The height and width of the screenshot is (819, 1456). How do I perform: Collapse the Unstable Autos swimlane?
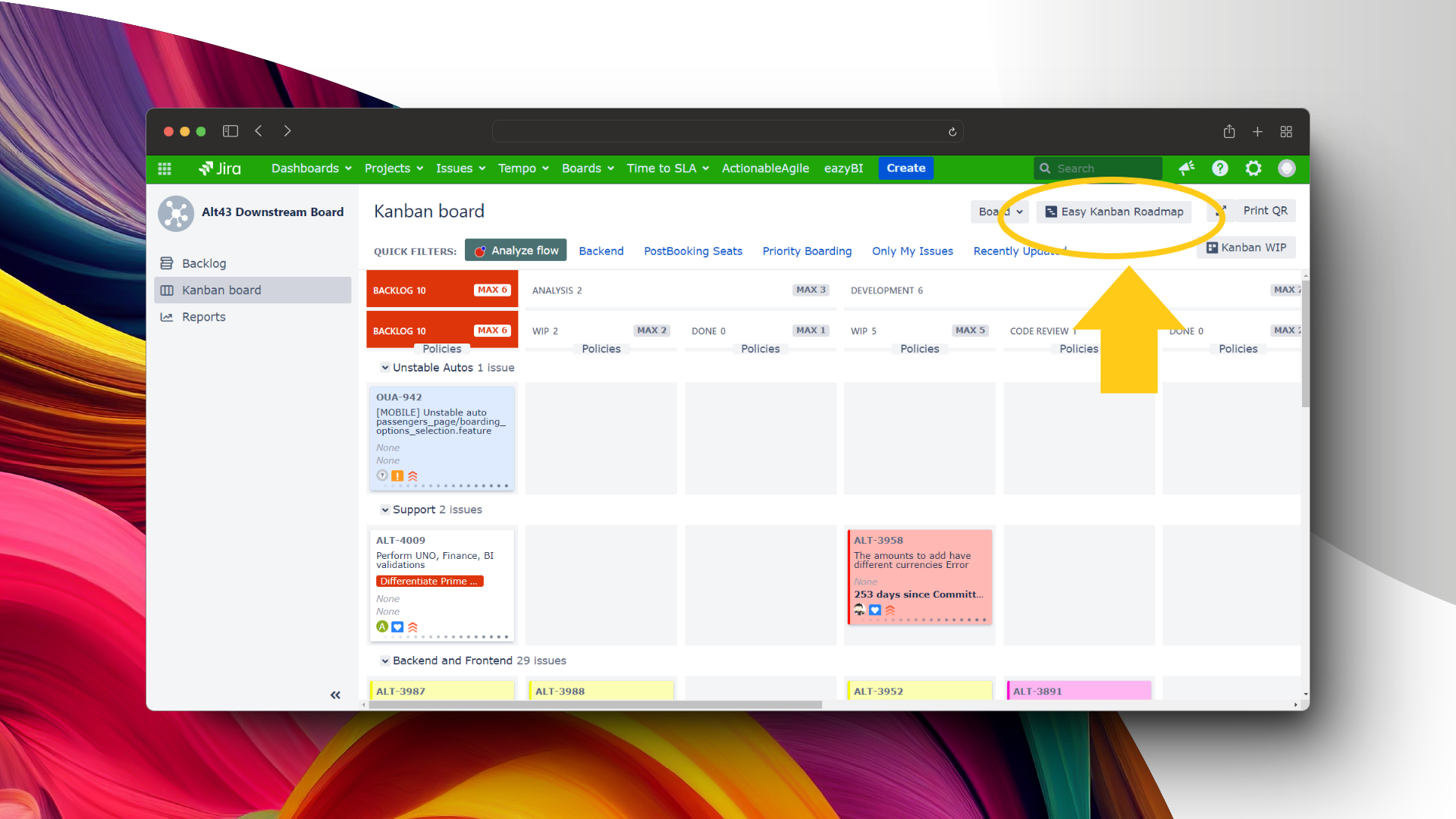tap(385, 368)
